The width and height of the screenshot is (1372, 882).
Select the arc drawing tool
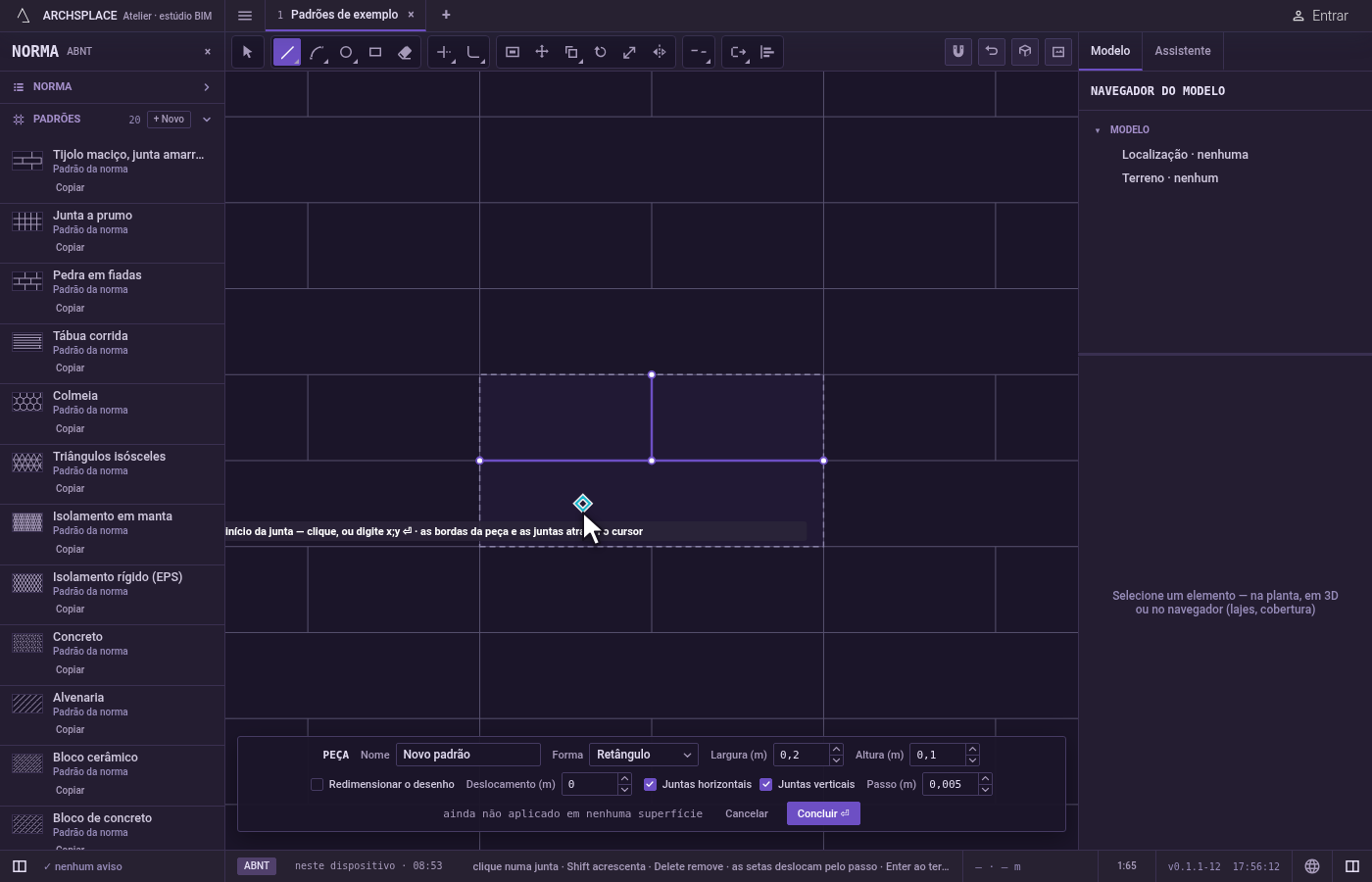click(x=317, y=52)
